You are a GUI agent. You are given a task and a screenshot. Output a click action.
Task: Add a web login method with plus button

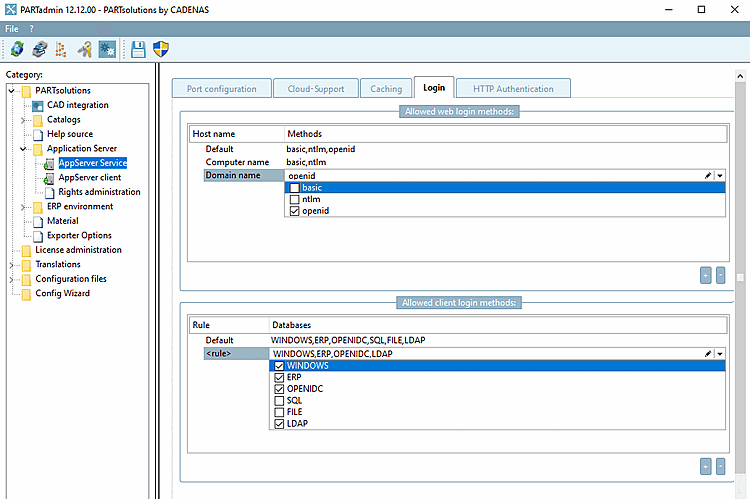[706, 276]
